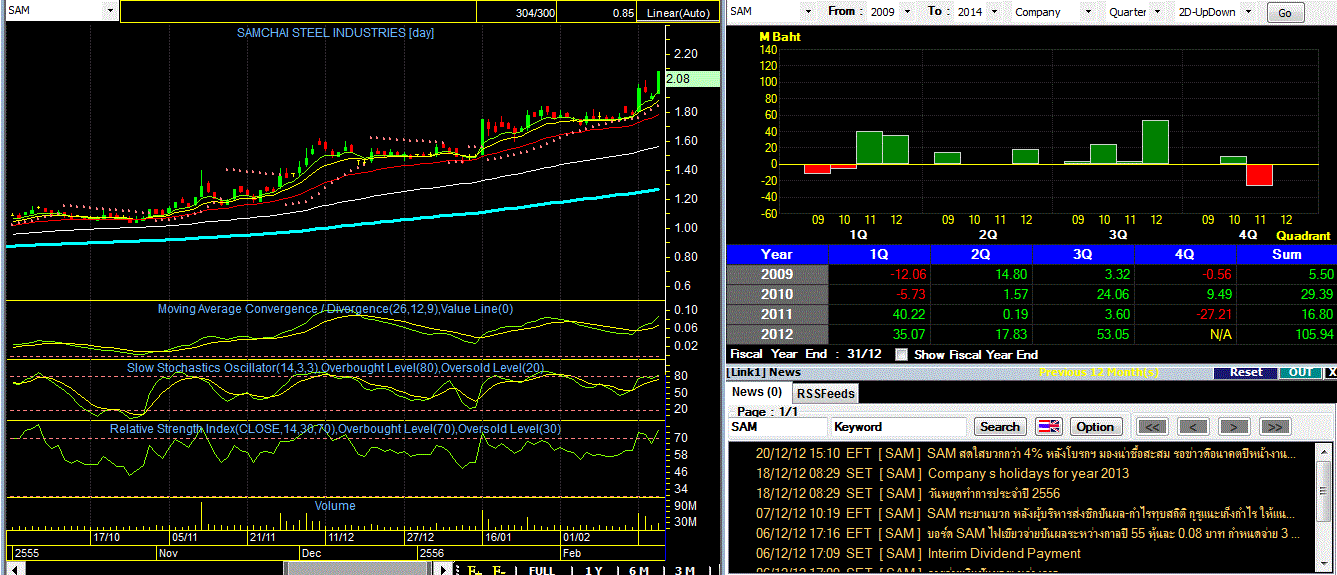Select the 2010 year row header
The width and height of the screenshot is (1337, 575).
pos(777,294)
